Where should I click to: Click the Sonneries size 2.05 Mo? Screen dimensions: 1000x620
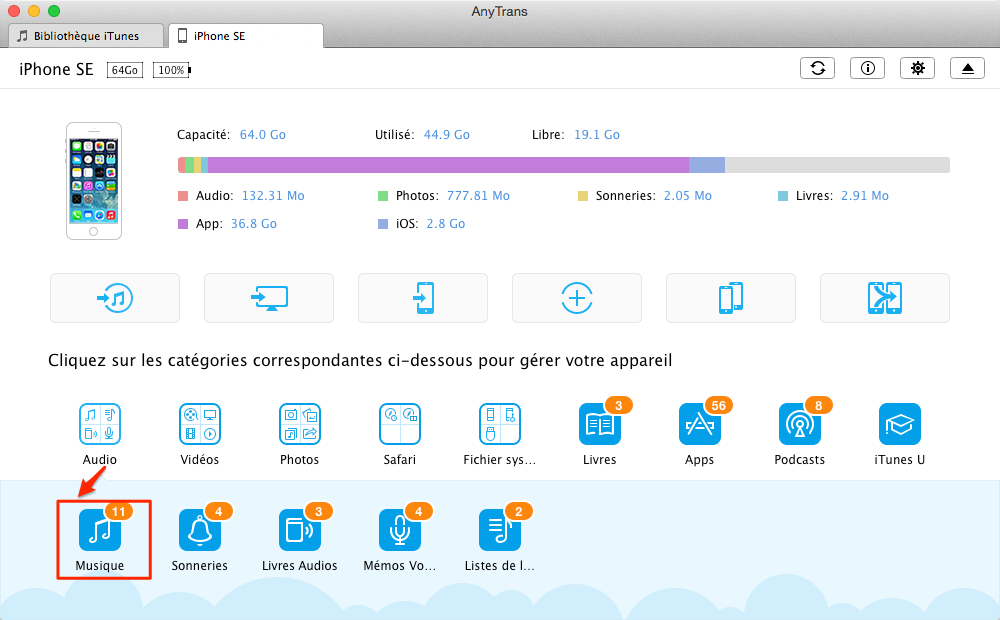pos(688,196)
